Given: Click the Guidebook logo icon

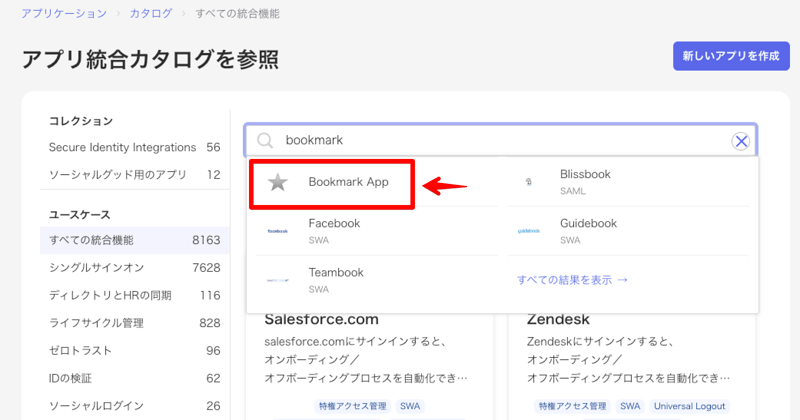Looking at the screenshot, I should (528, 231).
